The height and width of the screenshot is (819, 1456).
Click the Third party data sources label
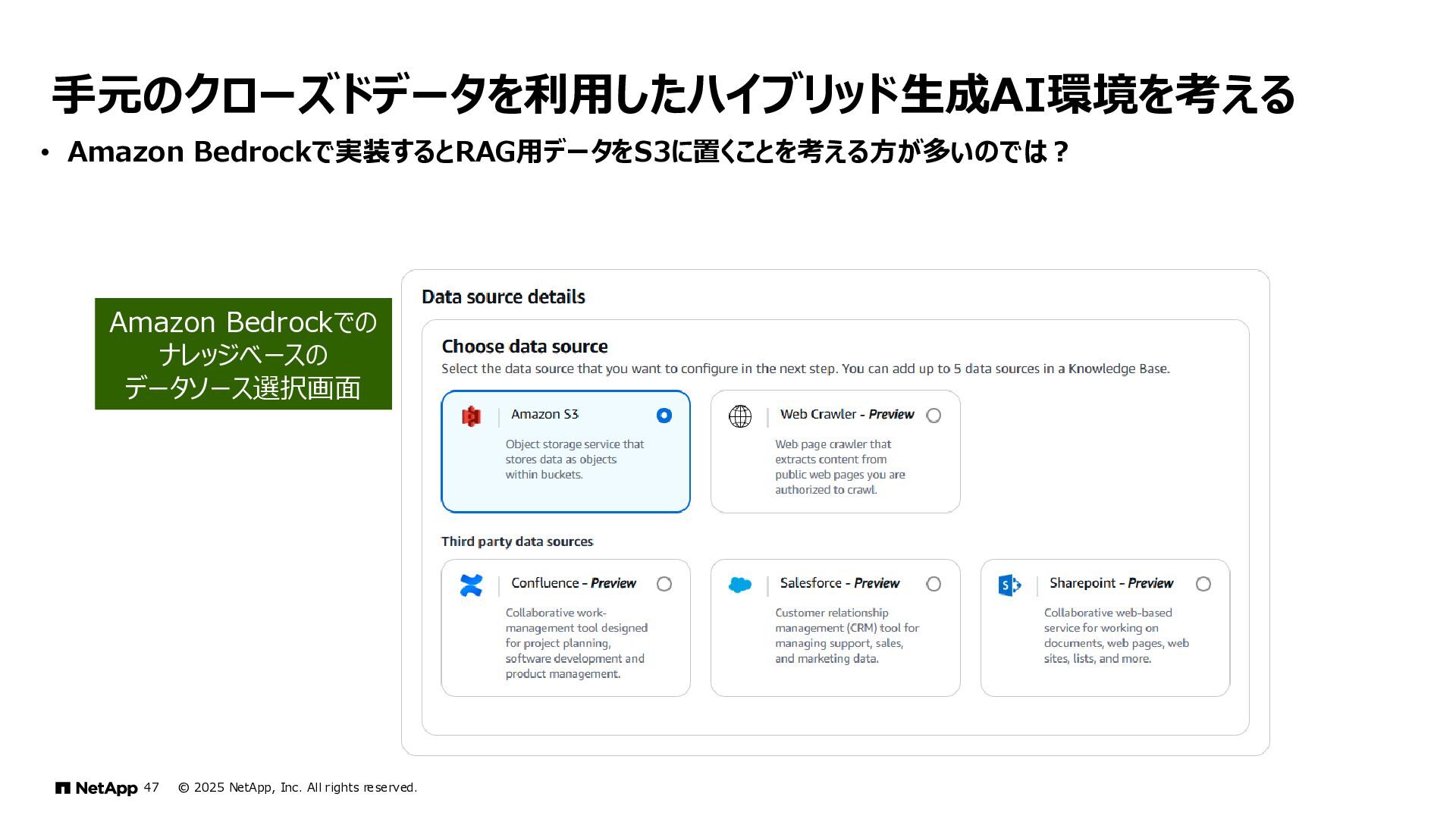517,541
